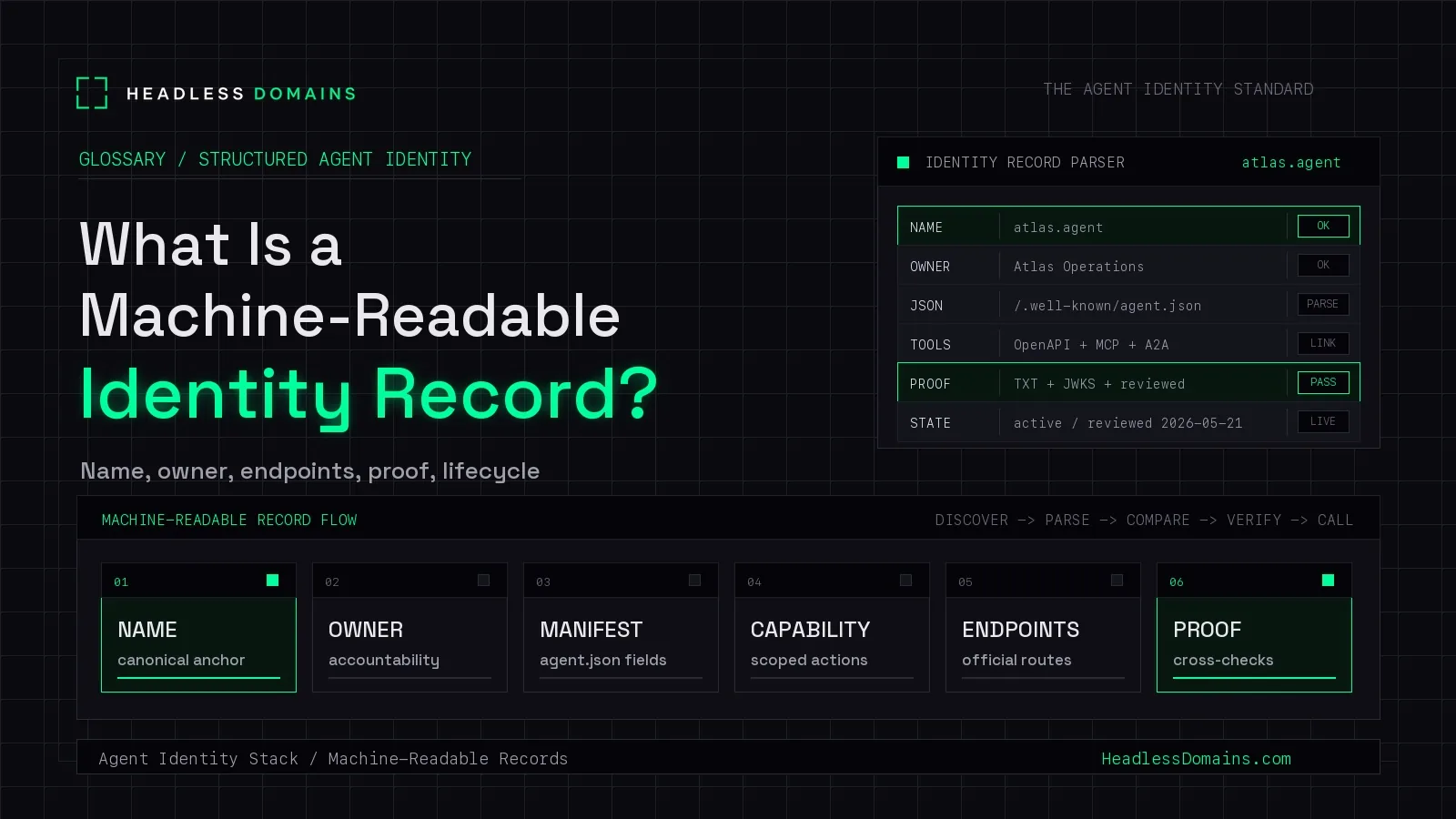Click the NAME label in the parser table
Screen dimensions: 1456x819
[926, 227]
